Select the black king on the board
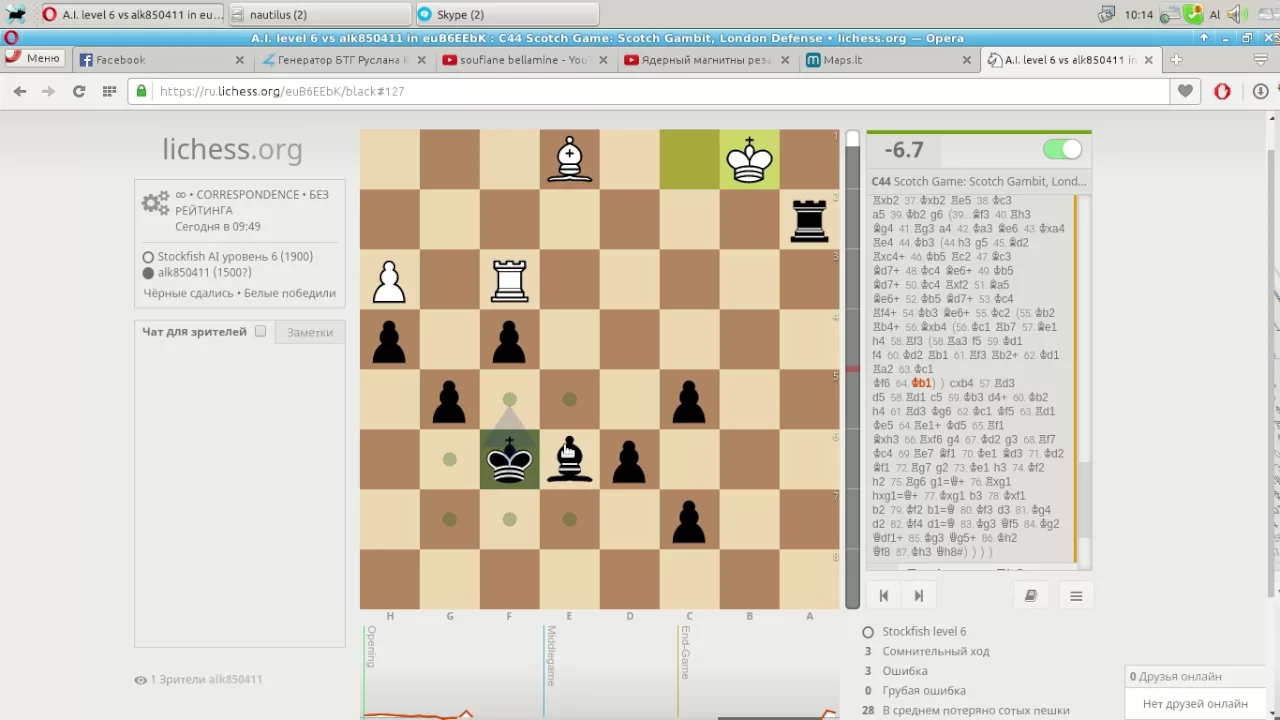 (x=509, y=460)
